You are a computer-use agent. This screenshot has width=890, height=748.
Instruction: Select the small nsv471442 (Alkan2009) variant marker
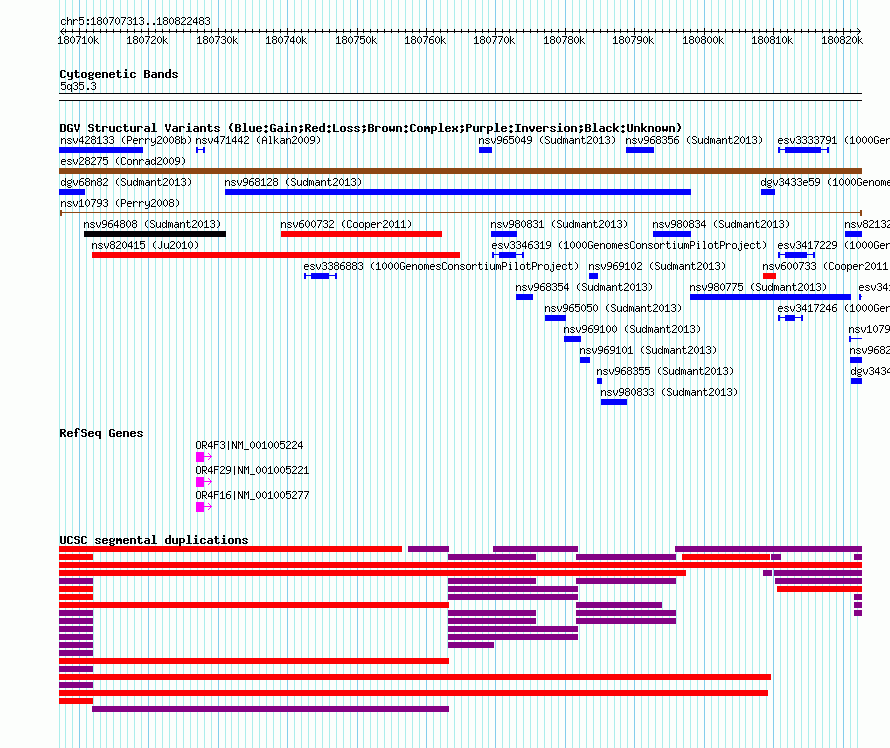(200, 150)
